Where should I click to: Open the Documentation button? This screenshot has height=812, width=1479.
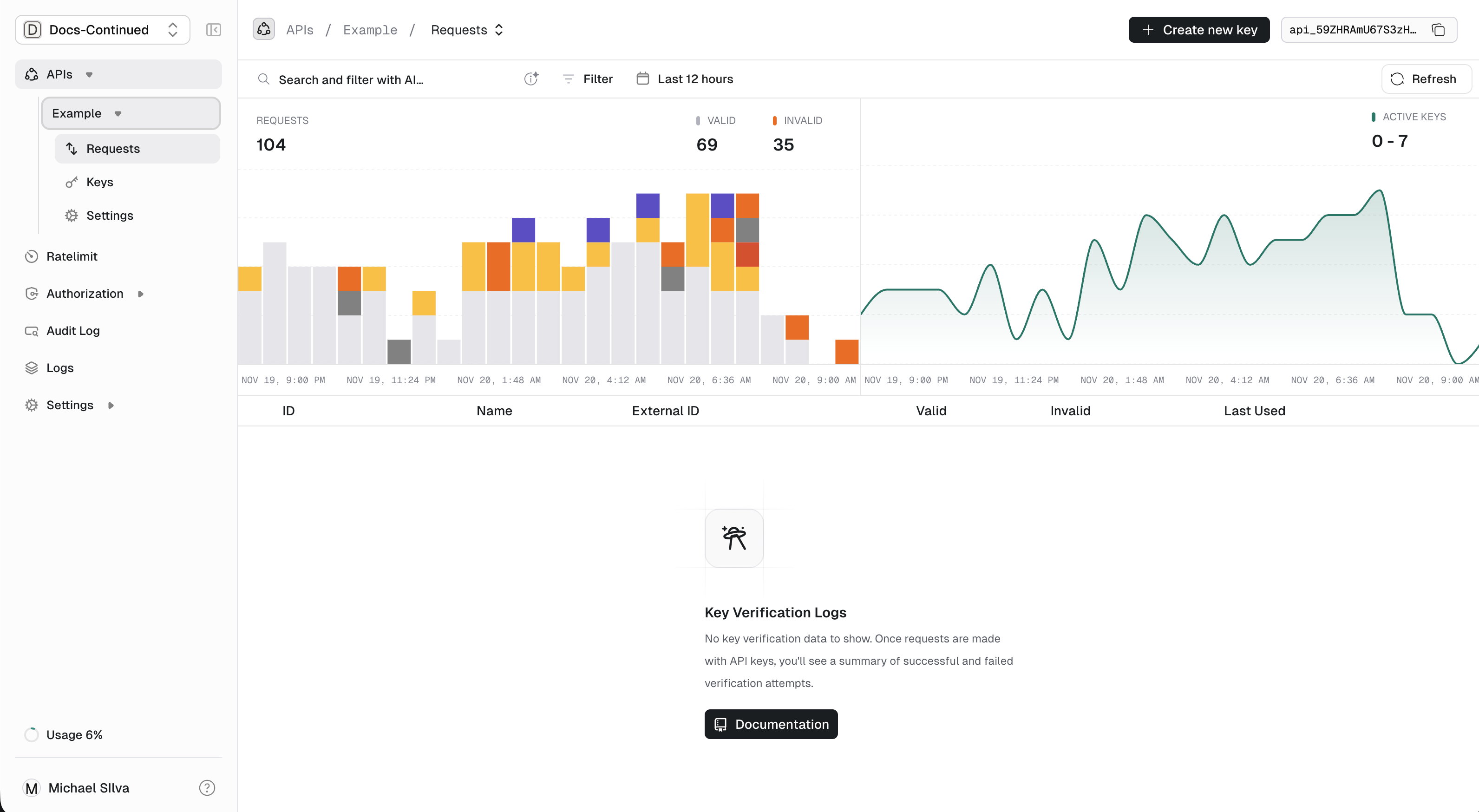point(771,724)
